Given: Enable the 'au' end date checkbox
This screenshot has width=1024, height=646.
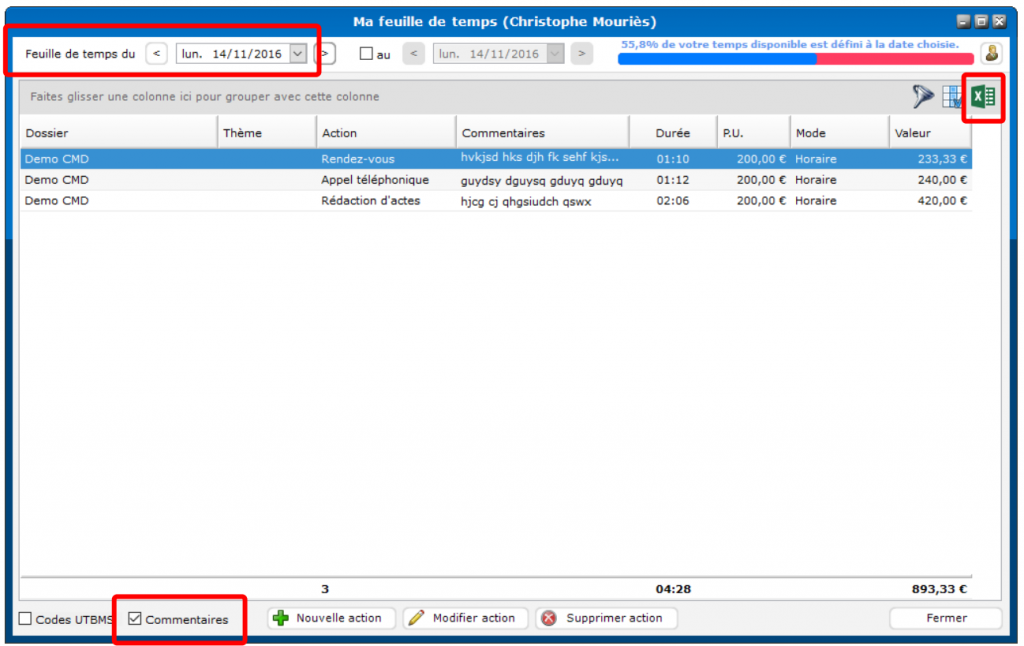Looking at the screenshot, I should (x=366, y=54).
